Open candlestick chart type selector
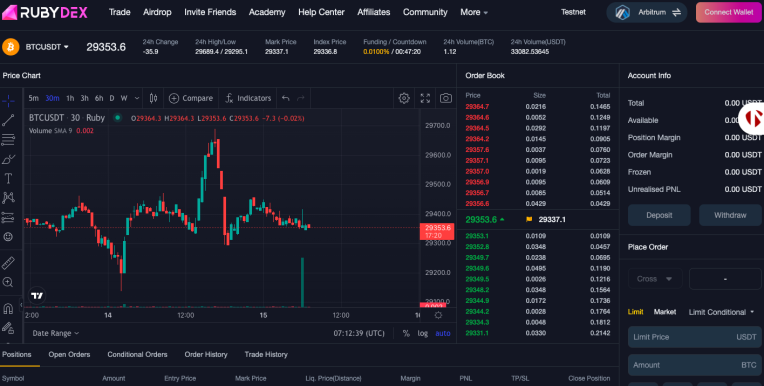764x386 pixels. click(153, 98)
